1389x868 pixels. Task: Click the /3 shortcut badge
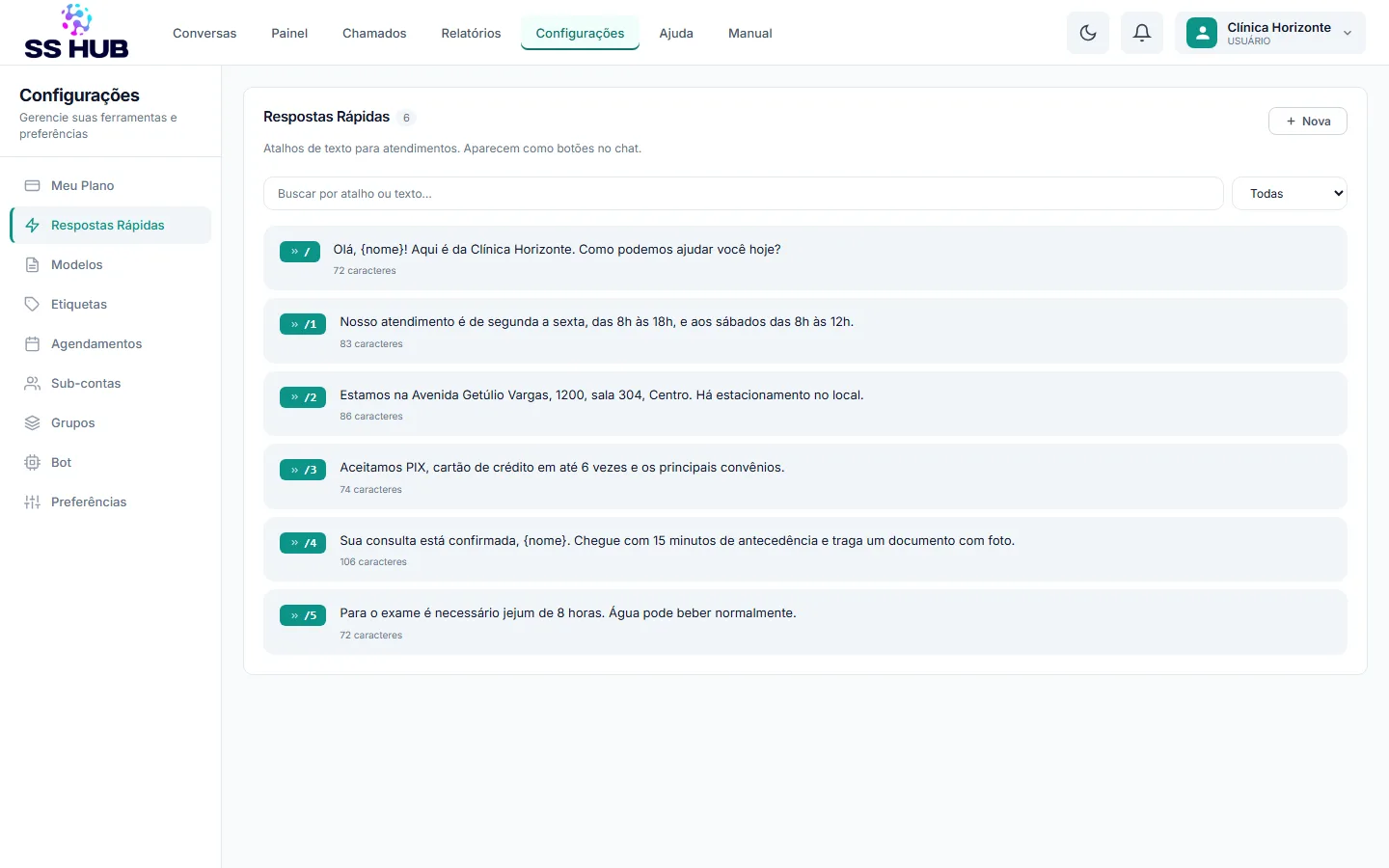click(x=303, y=470)
